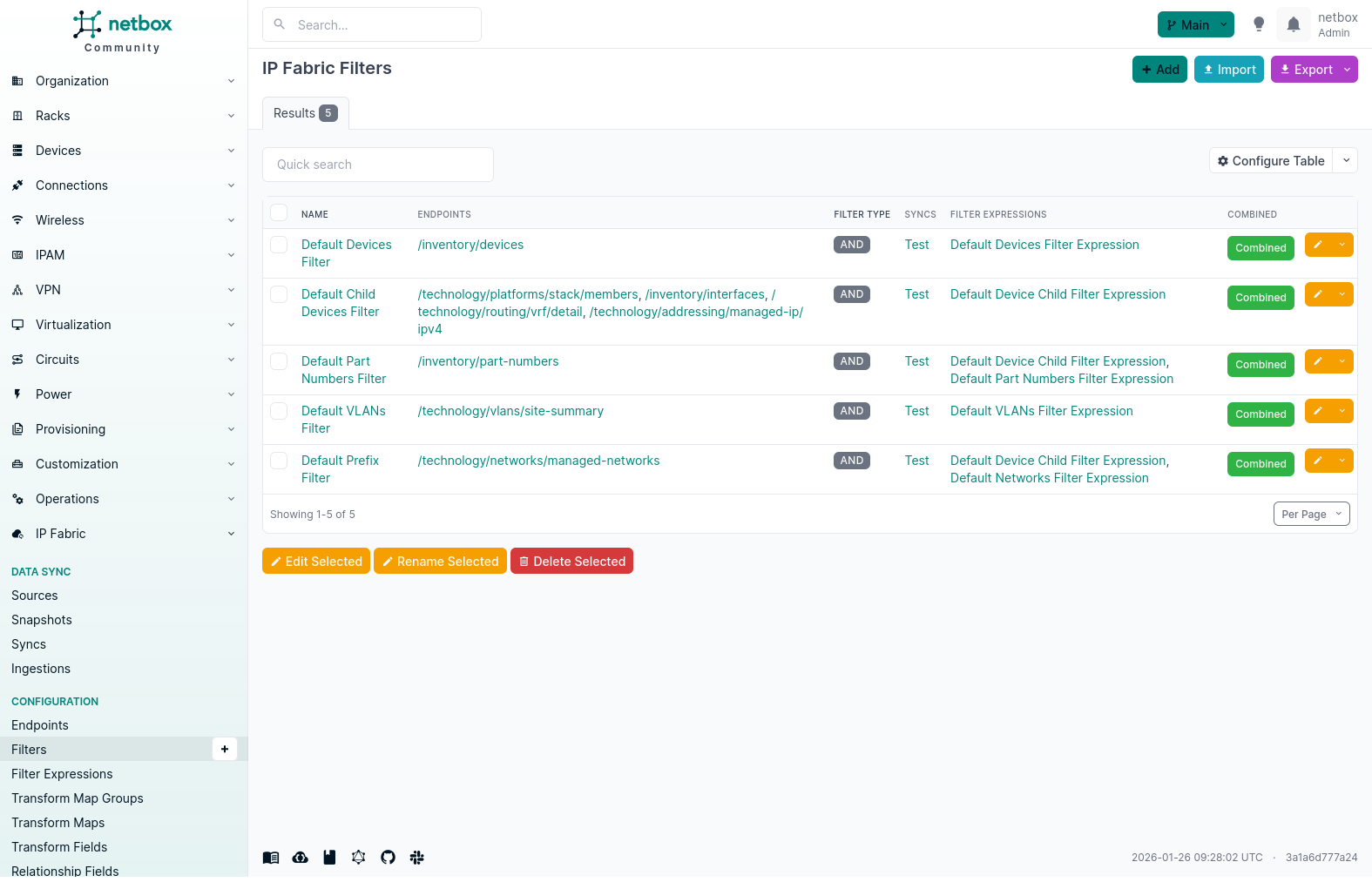Open Filter Expressions in the sidebar

tap(62, 774)
